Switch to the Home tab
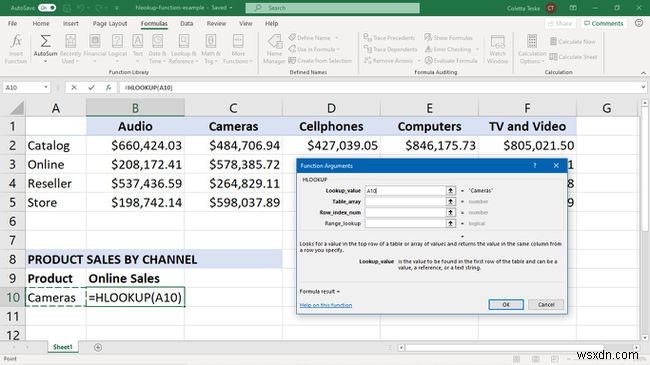 click(x=41, y=23)
